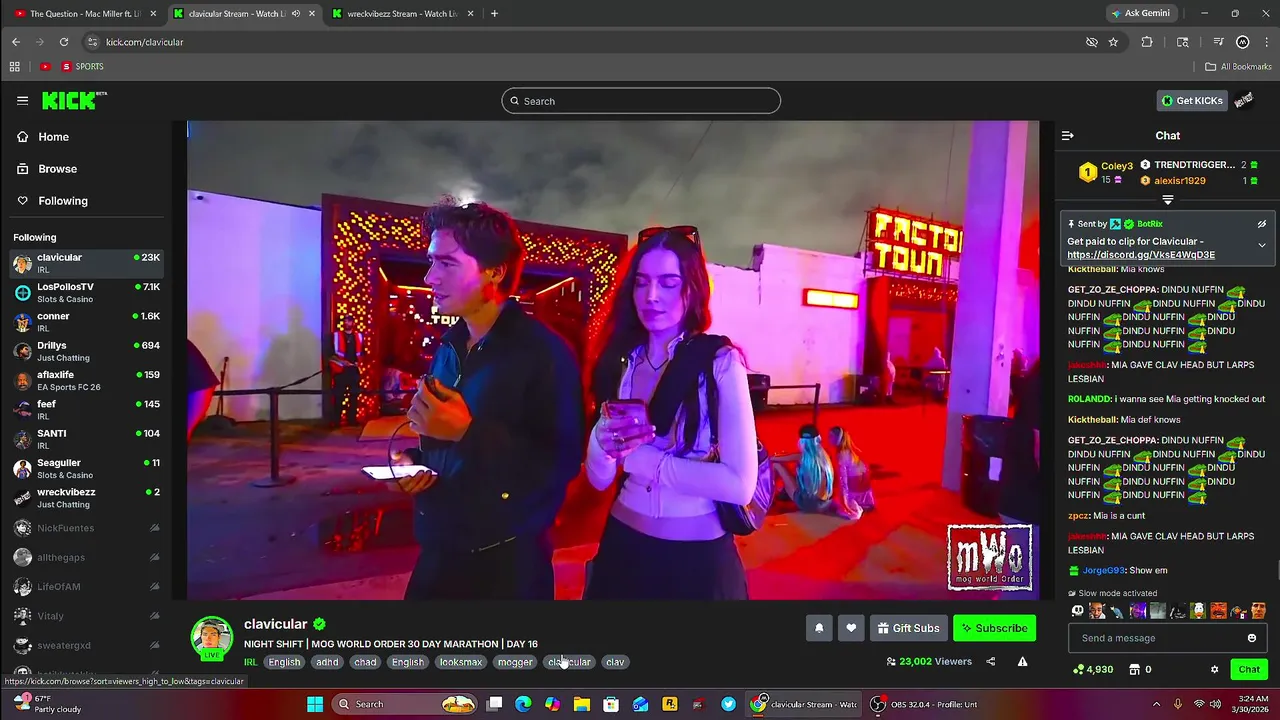1280x720 pixels.
Task: Open offline NickFuentes channel in sidebar
Action: click(x=86, y=528)
